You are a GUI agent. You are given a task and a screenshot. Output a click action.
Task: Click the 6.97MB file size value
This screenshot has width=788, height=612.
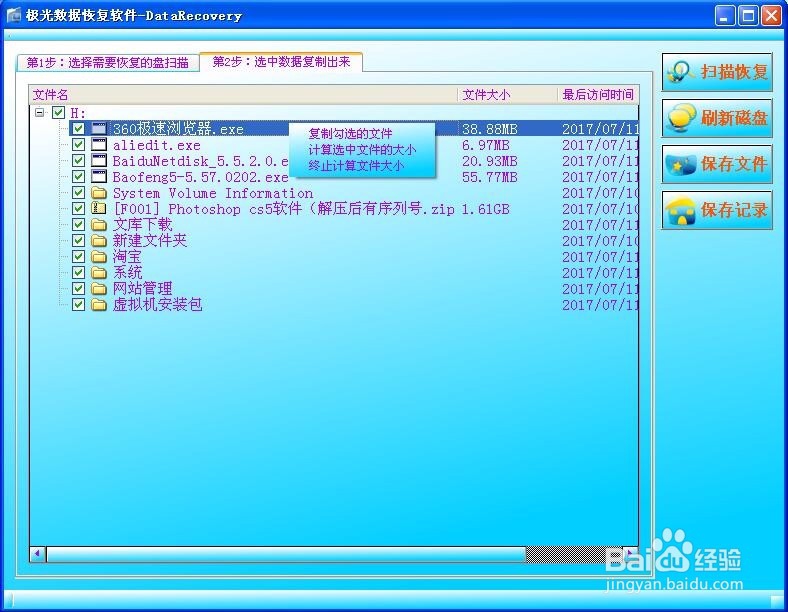pos(485,145)
